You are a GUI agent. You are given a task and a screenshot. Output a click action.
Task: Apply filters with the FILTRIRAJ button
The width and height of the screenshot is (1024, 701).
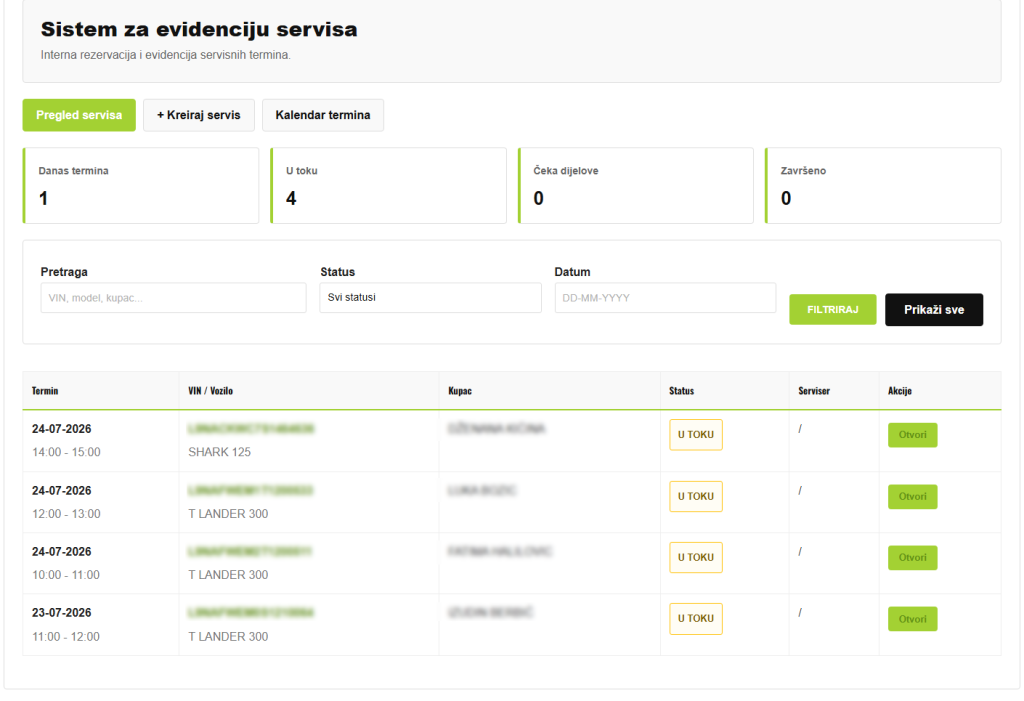tap(833, 310)
